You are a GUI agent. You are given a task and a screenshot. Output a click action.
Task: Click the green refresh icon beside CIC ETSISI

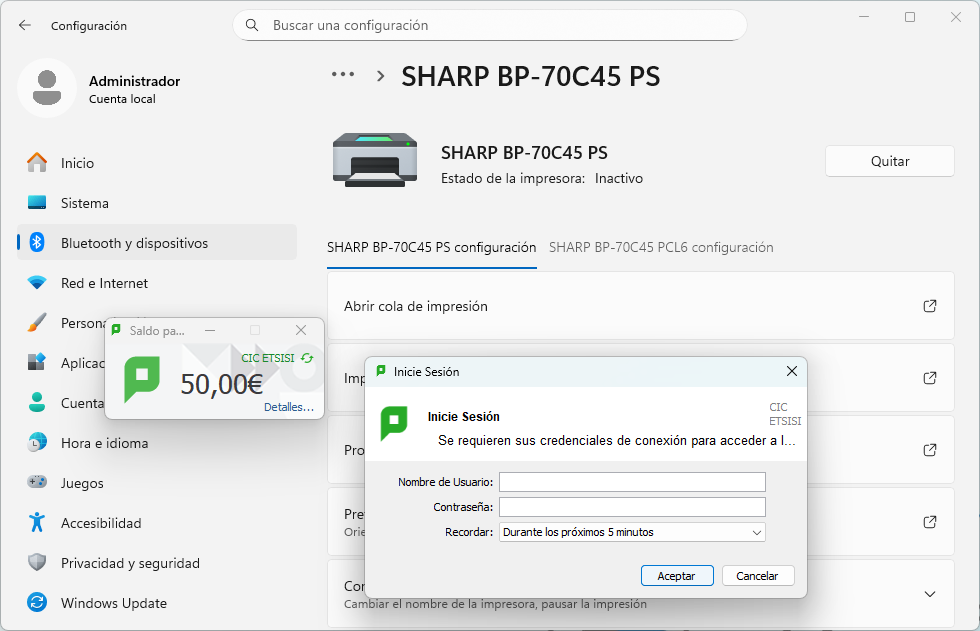(307, 358)
